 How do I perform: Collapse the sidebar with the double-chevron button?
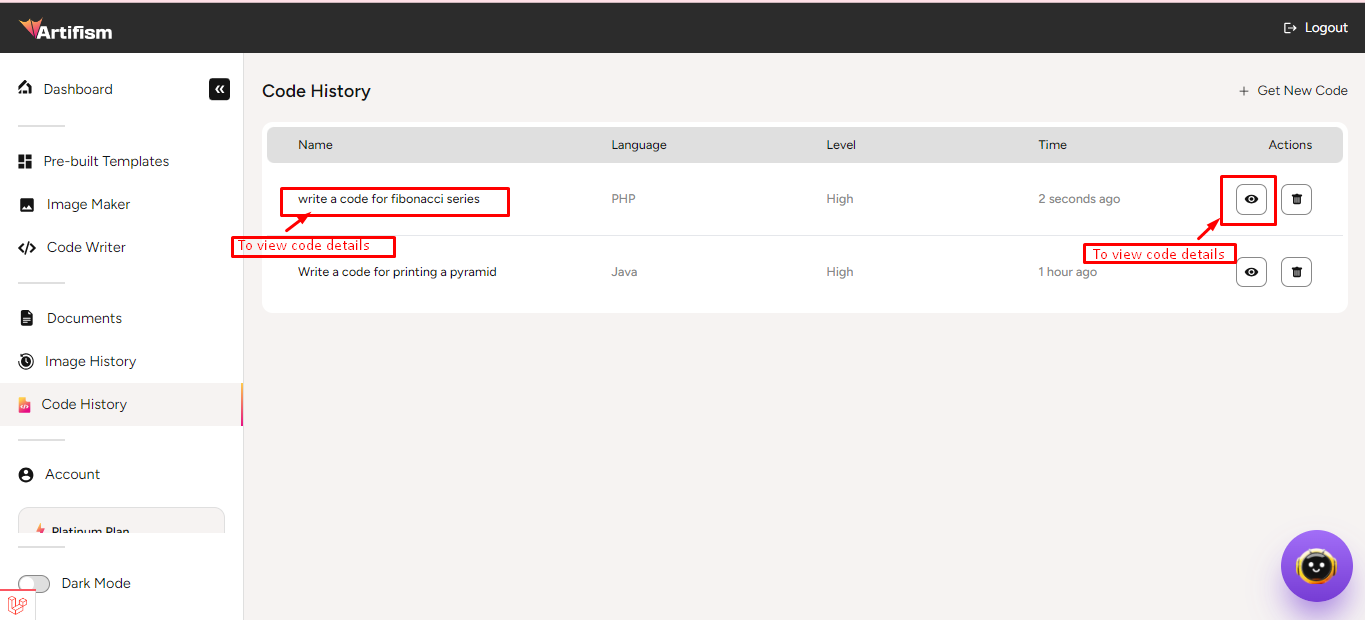coord(219,89)
